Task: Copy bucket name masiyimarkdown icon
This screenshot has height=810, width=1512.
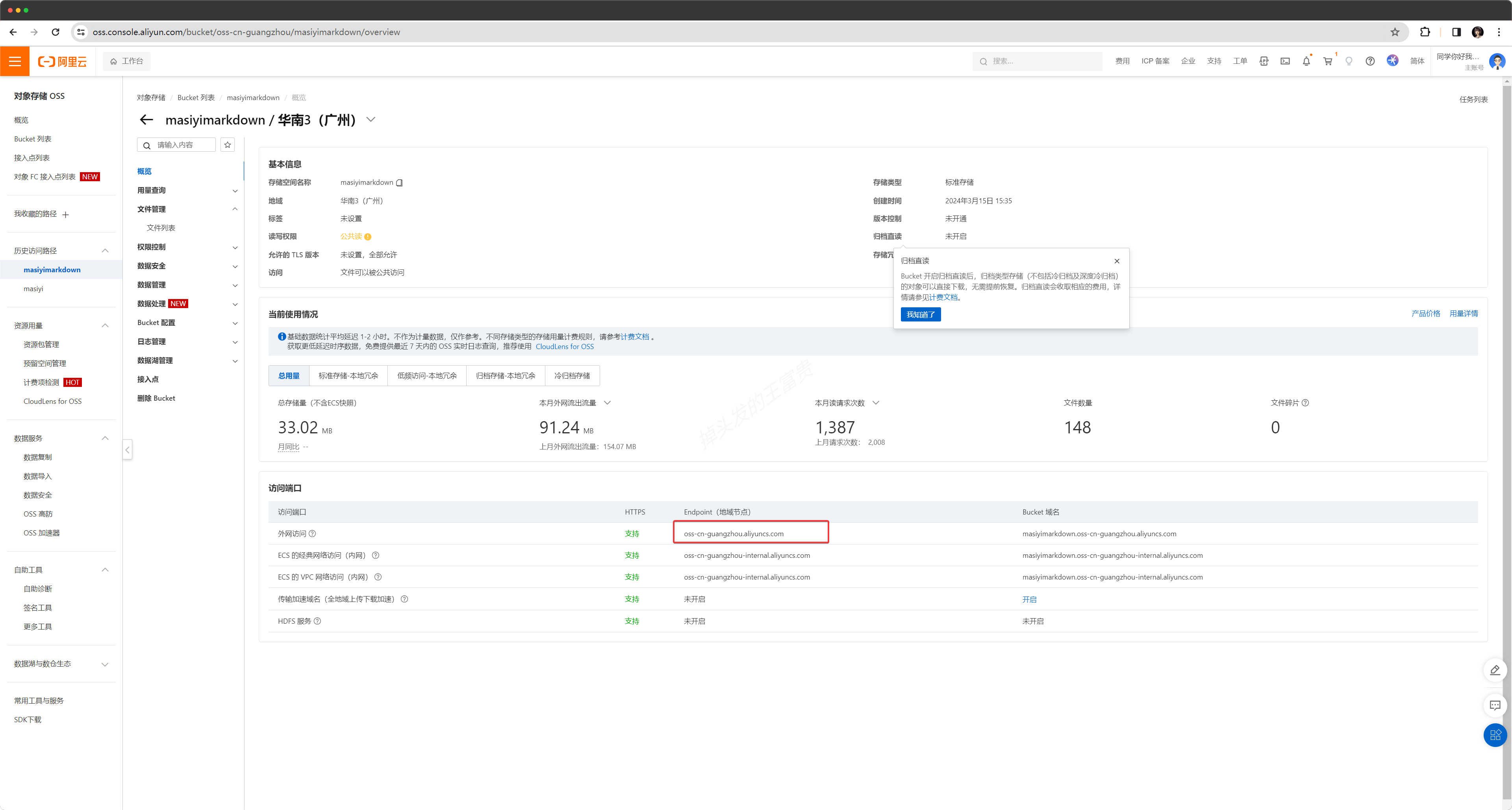Action: (x=400, y=183)
